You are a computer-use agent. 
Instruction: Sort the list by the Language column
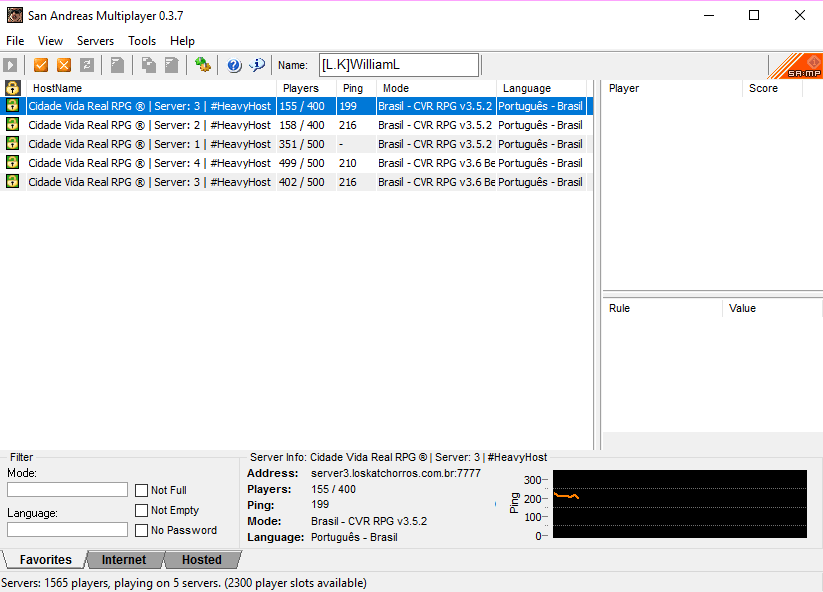tap(541, 88)
